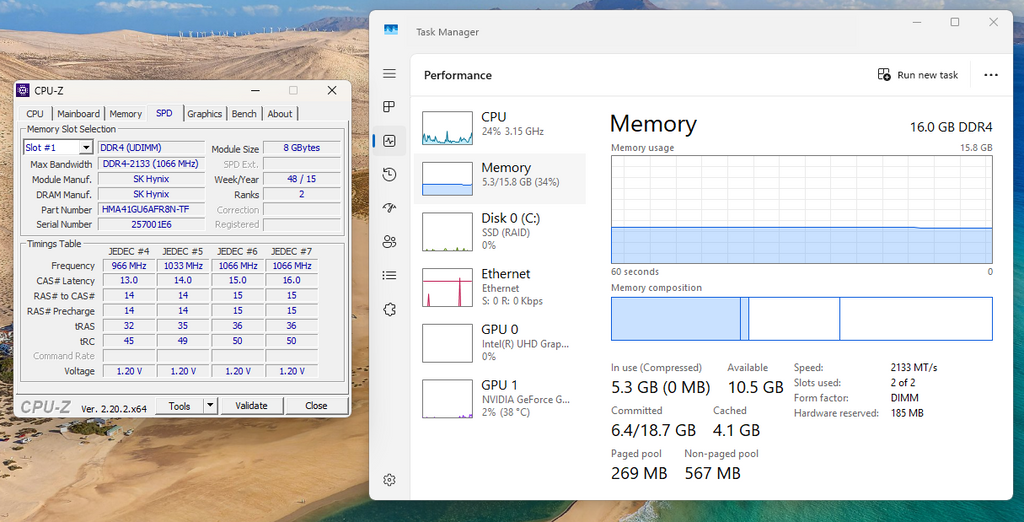The image size is (1024, 522).
Task: Click the Run new task button
Action: [x=918, y=74]
